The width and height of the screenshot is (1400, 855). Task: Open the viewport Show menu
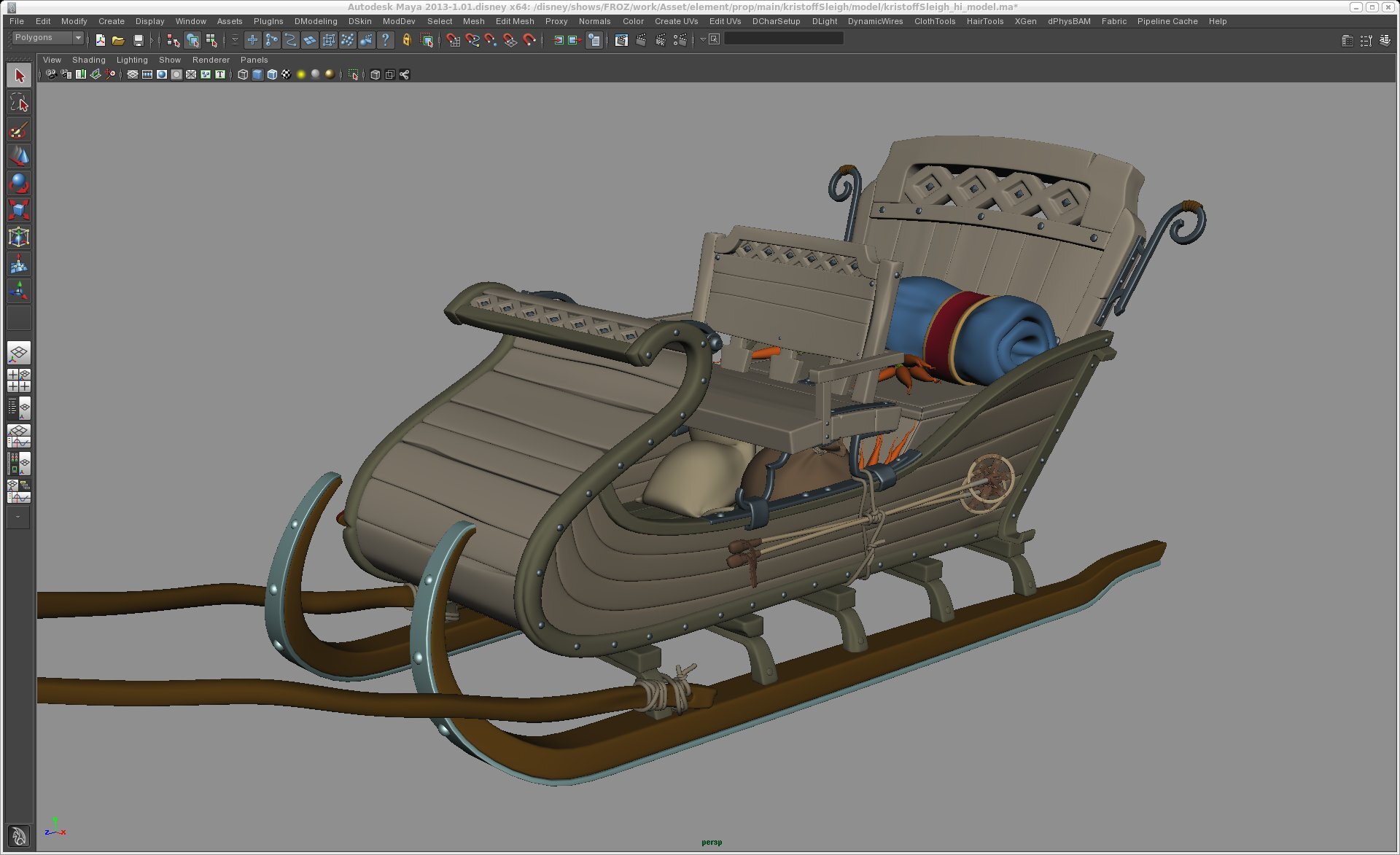[x=170, y=60]
